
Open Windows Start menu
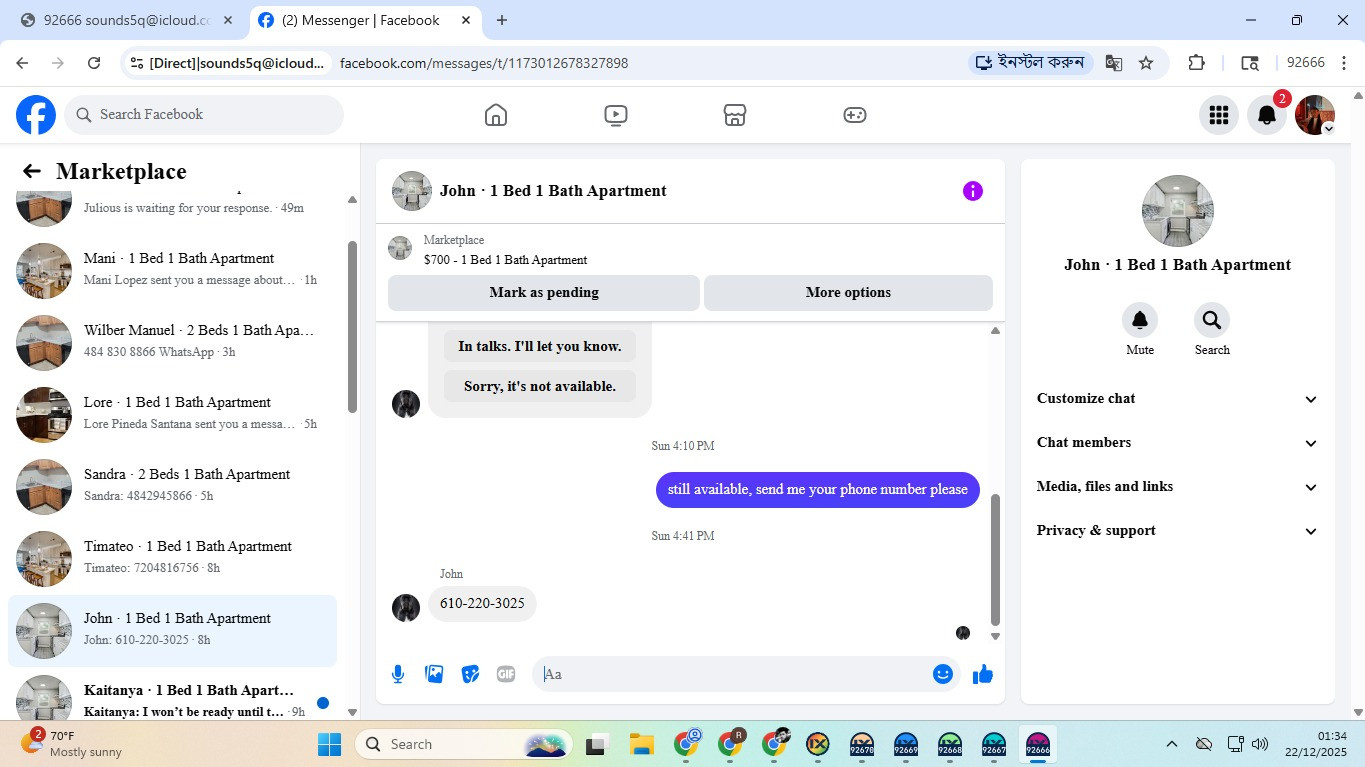pyautogui.click(x=329, y=744)
